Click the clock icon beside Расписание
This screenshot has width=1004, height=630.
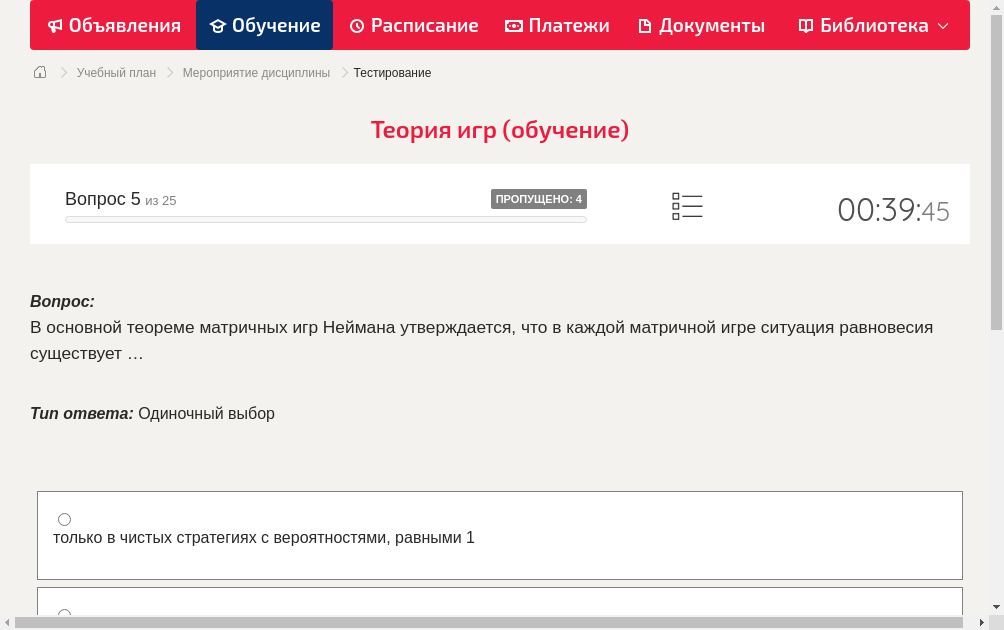(x=357, y=26)
